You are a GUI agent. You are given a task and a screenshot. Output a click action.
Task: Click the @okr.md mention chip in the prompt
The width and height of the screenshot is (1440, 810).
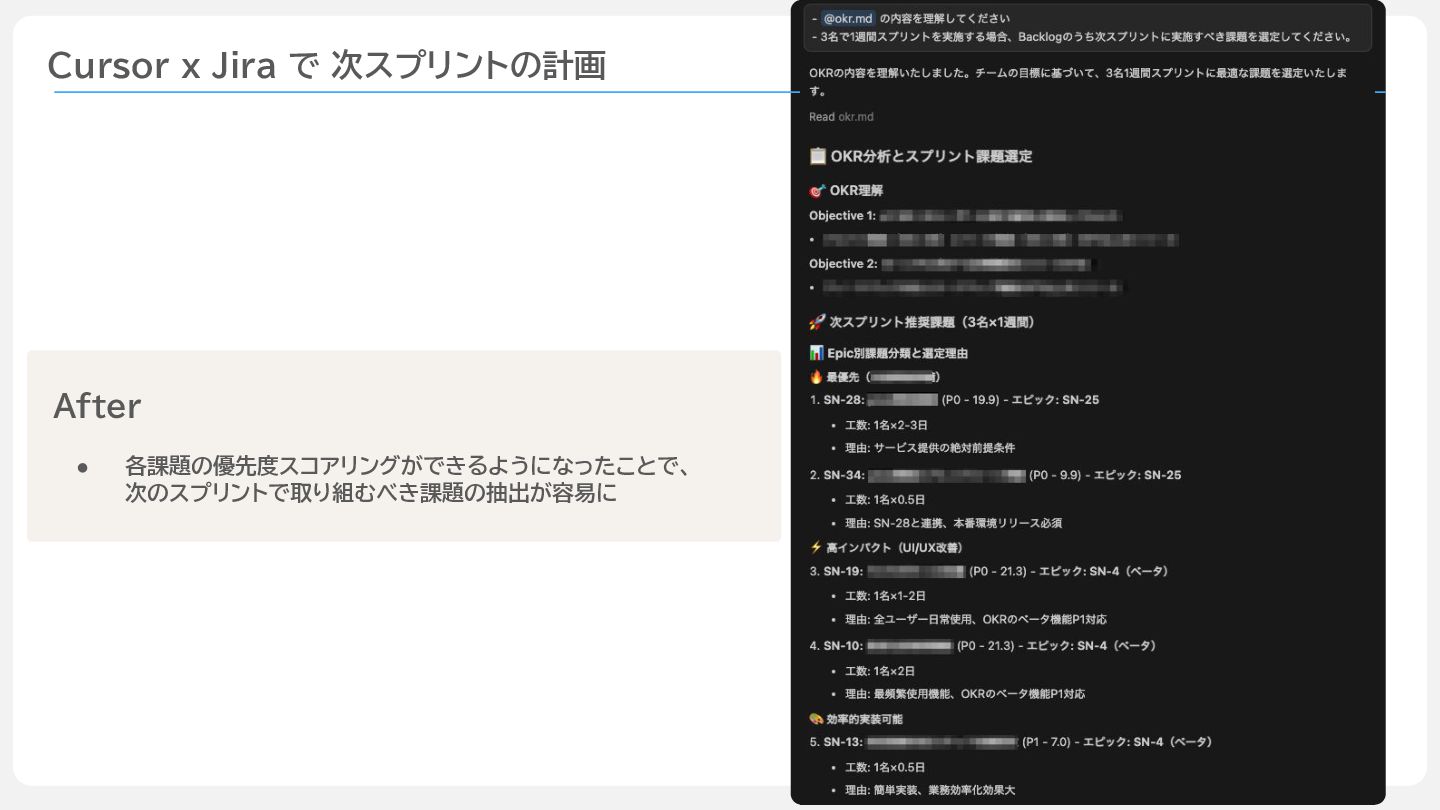pos(848,18)
